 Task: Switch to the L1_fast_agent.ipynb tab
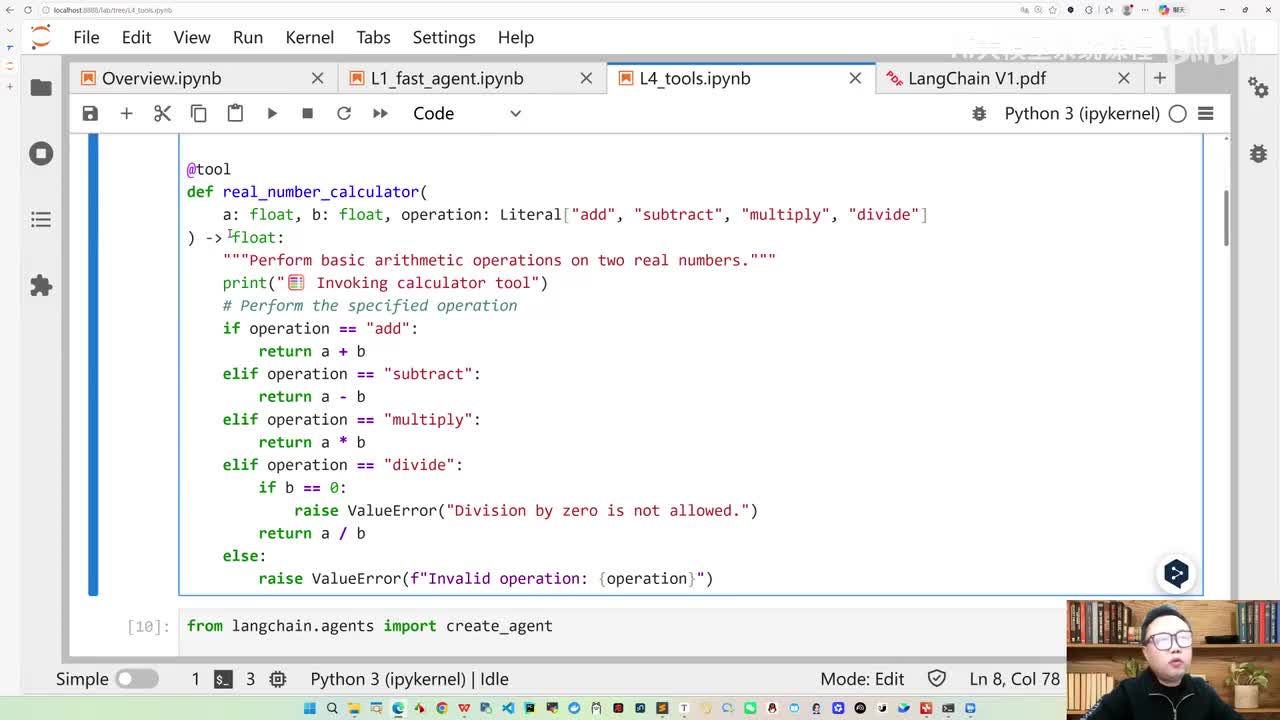447,78
